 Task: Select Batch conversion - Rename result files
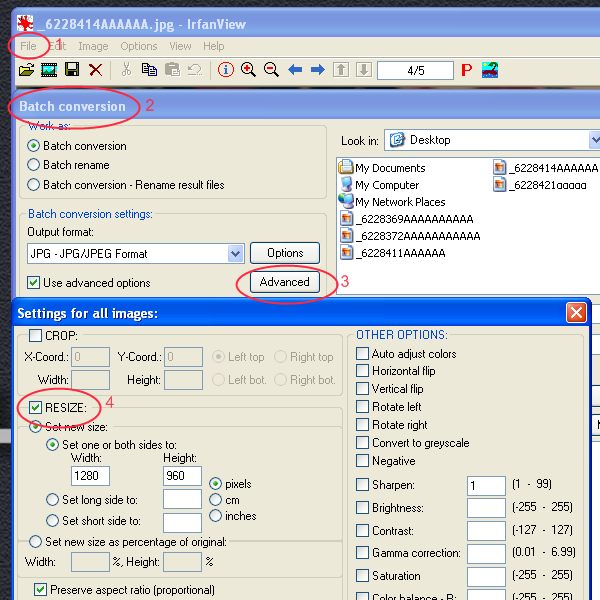[34, 185]
